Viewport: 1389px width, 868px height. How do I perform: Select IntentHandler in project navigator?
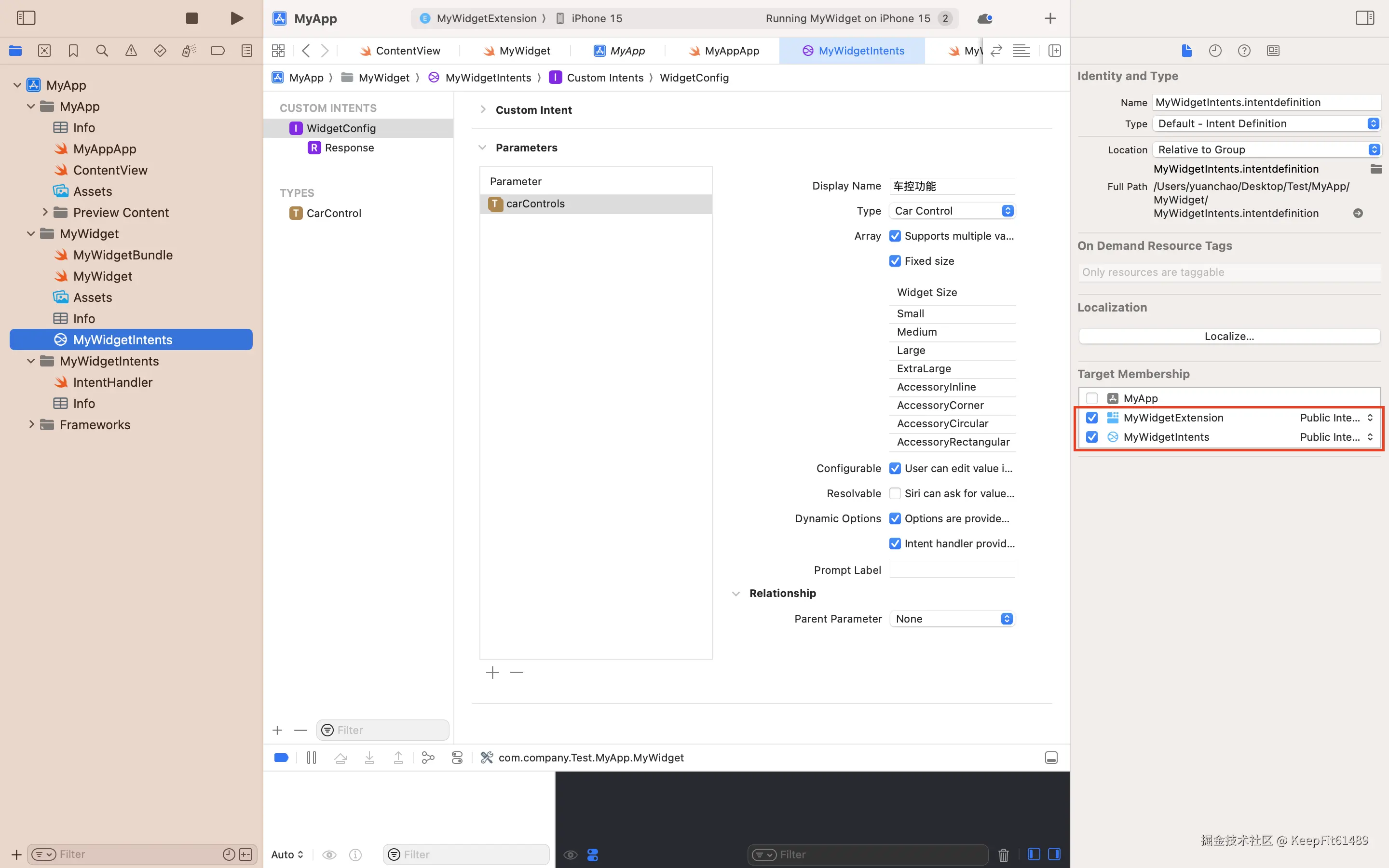tap(112, 382)
